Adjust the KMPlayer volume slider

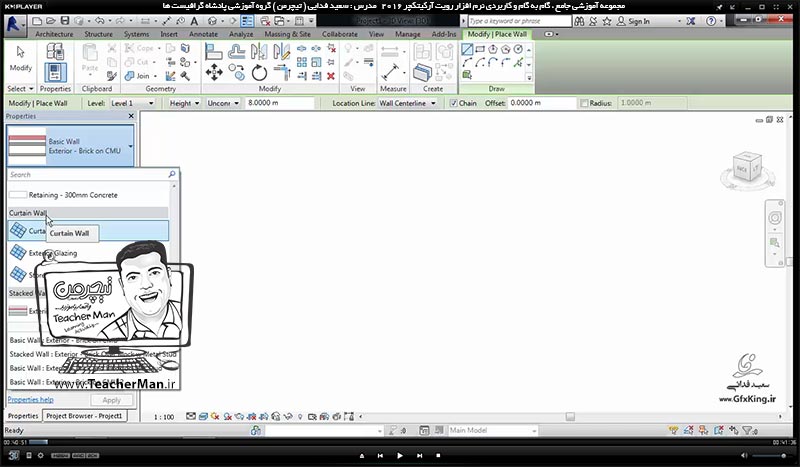(x=769, y=455)
